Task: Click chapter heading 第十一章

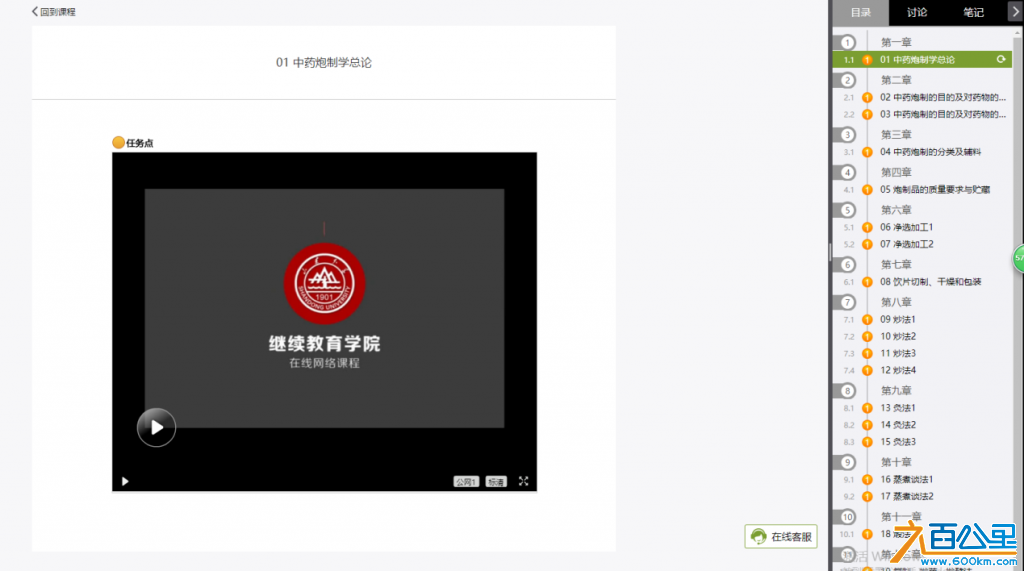Action: (901, 517)
